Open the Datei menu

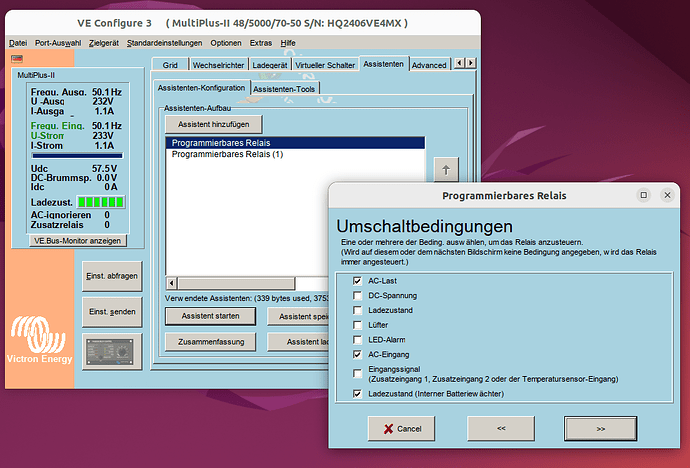[18, 43]
